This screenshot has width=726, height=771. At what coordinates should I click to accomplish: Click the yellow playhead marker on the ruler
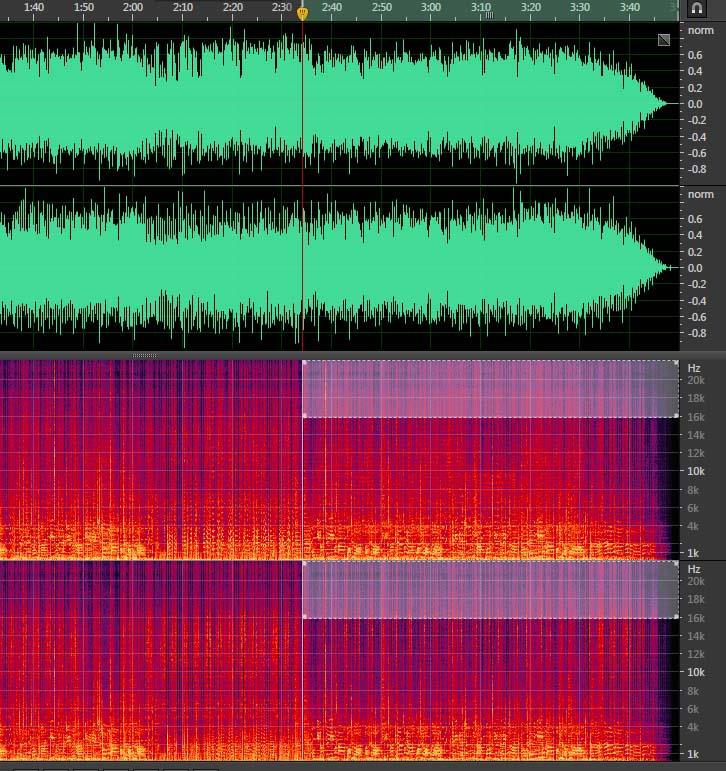click(302, 13)
